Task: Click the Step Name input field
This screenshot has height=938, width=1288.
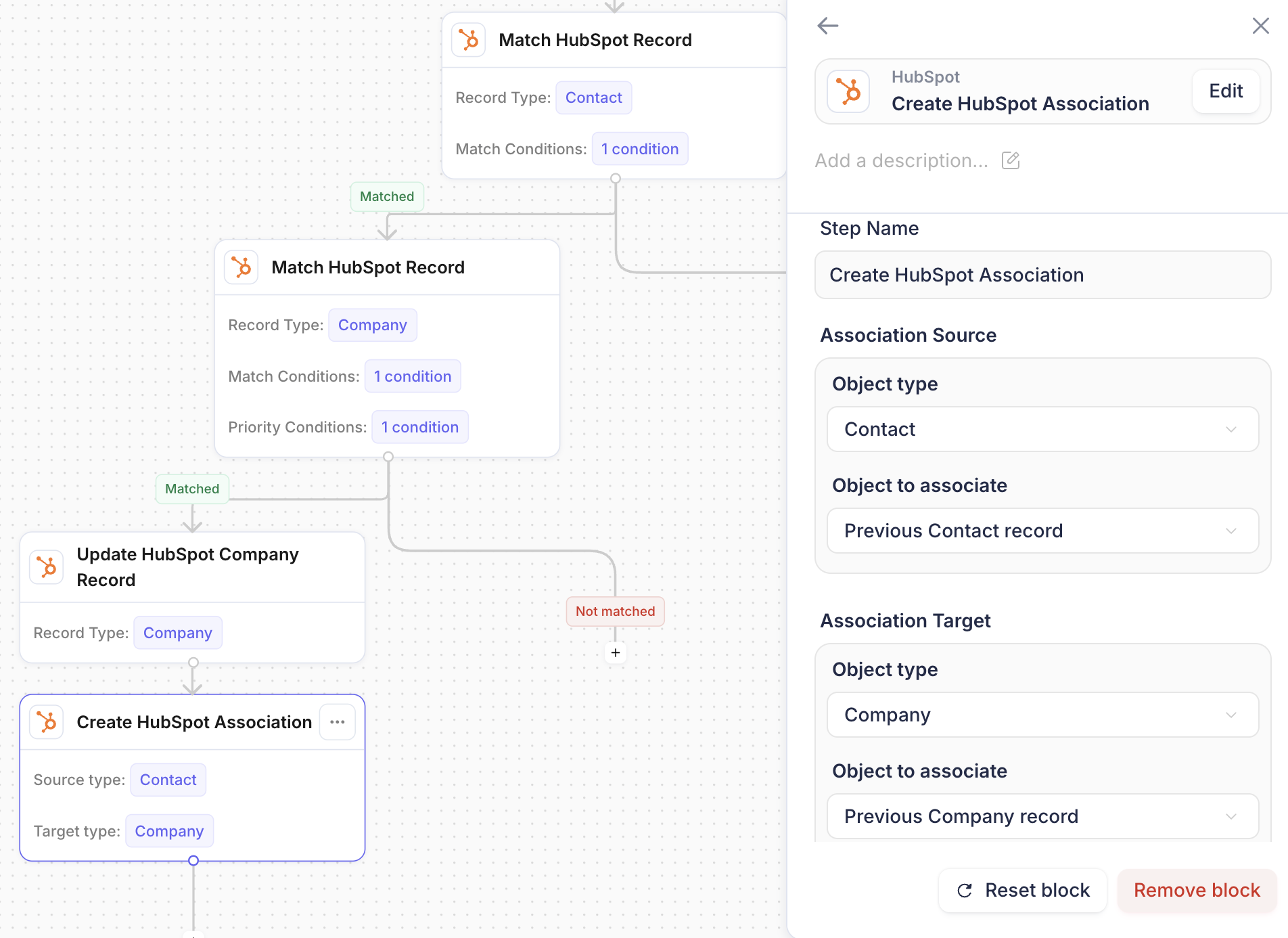Action: (1042, 275)
